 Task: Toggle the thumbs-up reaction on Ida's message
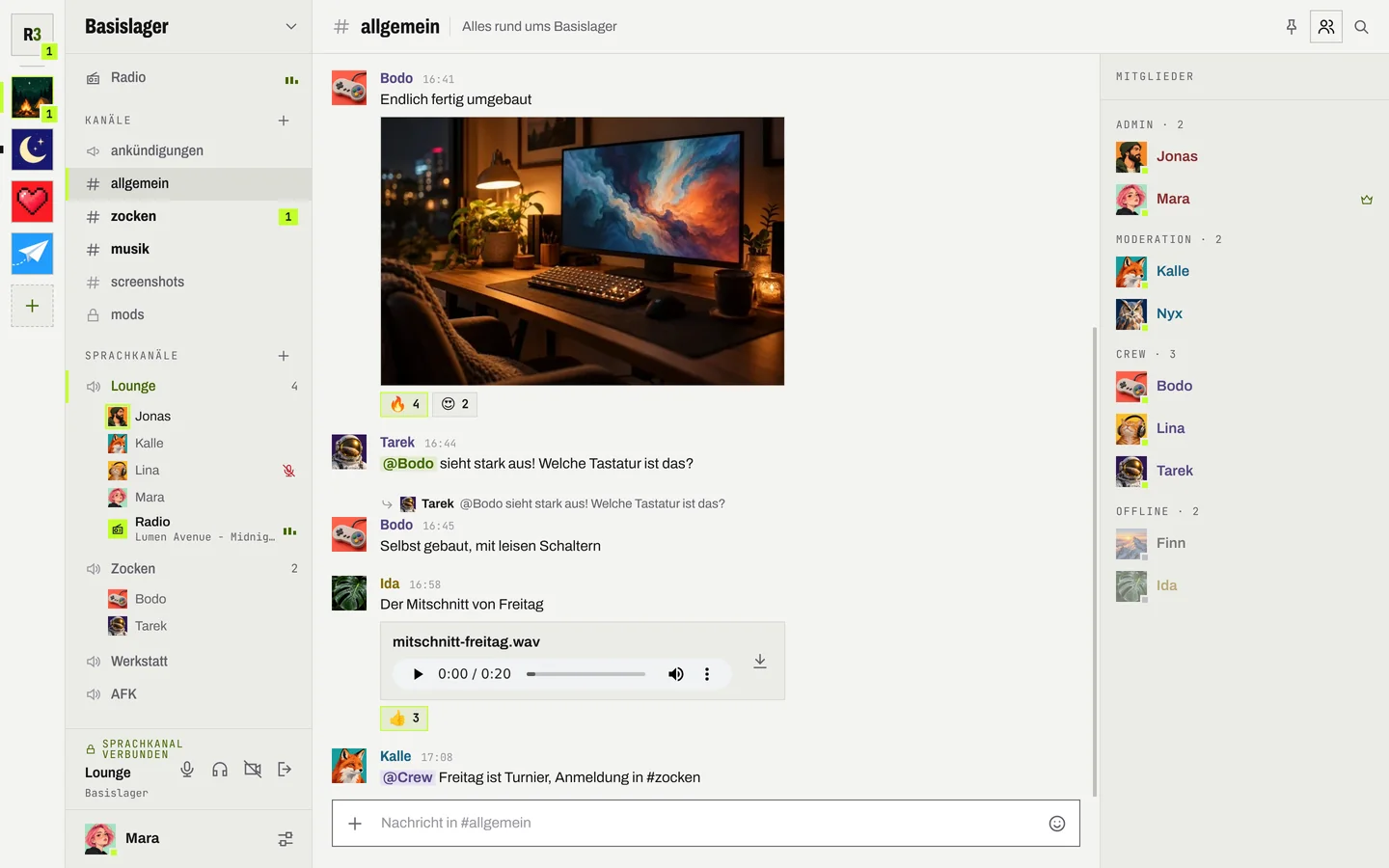coord(404,719)
